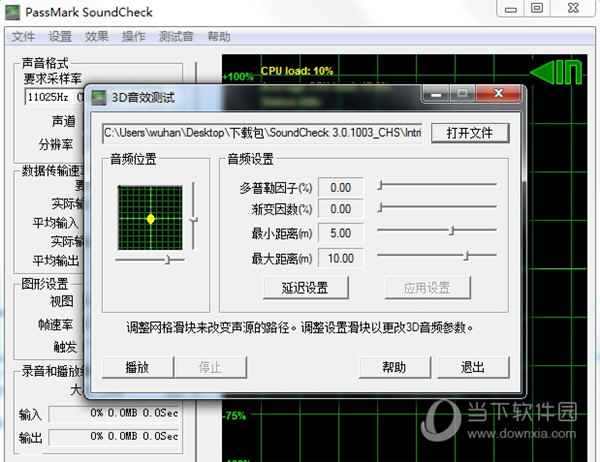This screenshot has width=600, height=462.
Task: Click the 帧速率 label in main window
Action: click(55, 325)
